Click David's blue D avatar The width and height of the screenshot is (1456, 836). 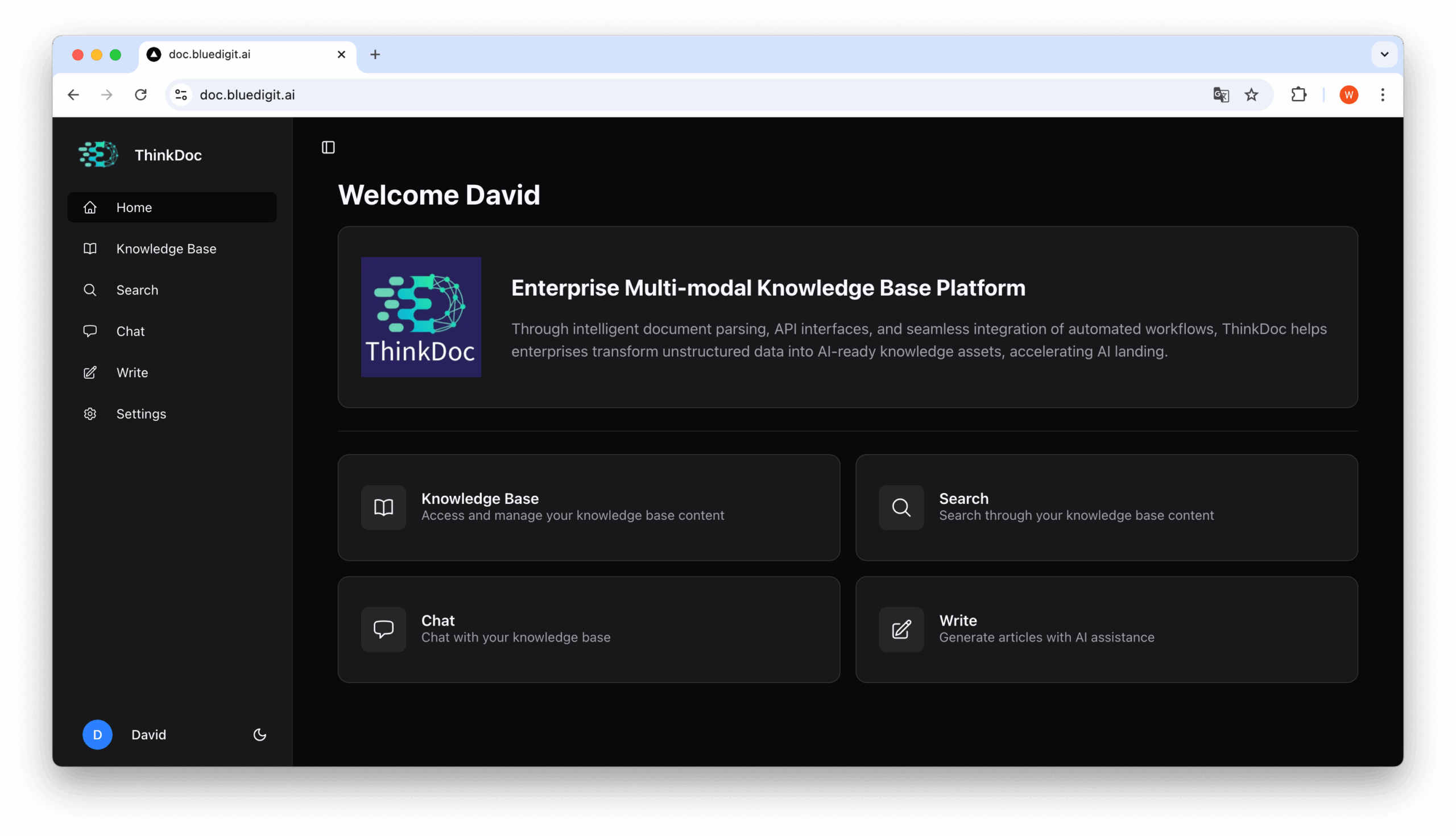pos(97,734)
